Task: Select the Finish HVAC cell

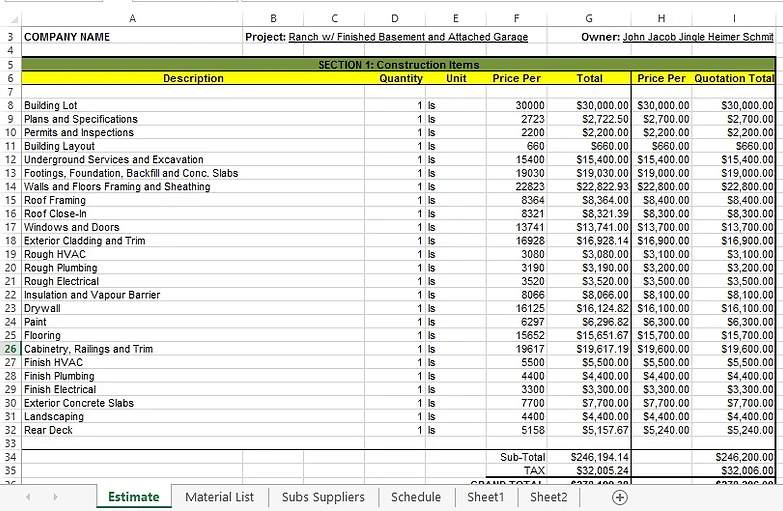Action: [x=193, y=362]
